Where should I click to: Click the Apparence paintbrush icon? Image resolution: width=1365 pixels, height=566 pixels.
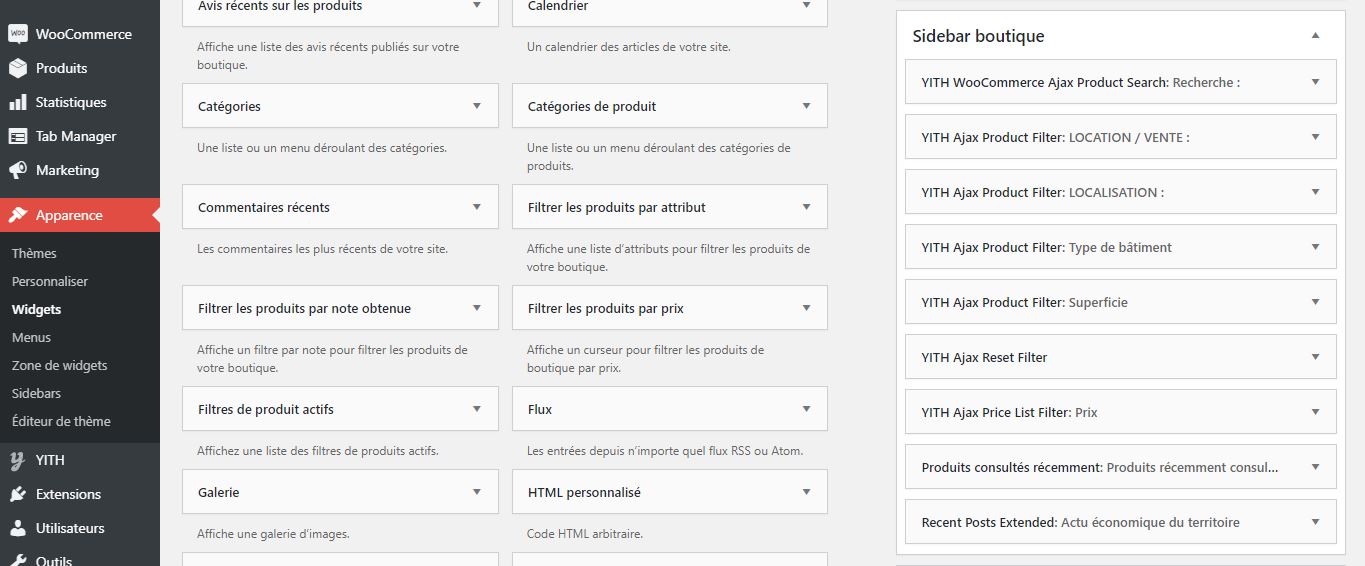tap(18, 215)
